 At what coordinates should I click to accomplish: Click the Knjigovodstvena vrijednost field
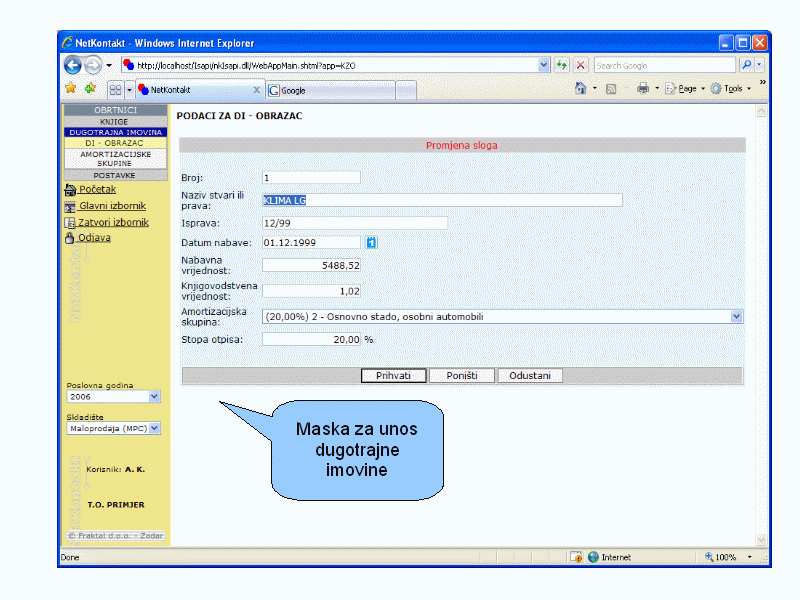point(311,291)
